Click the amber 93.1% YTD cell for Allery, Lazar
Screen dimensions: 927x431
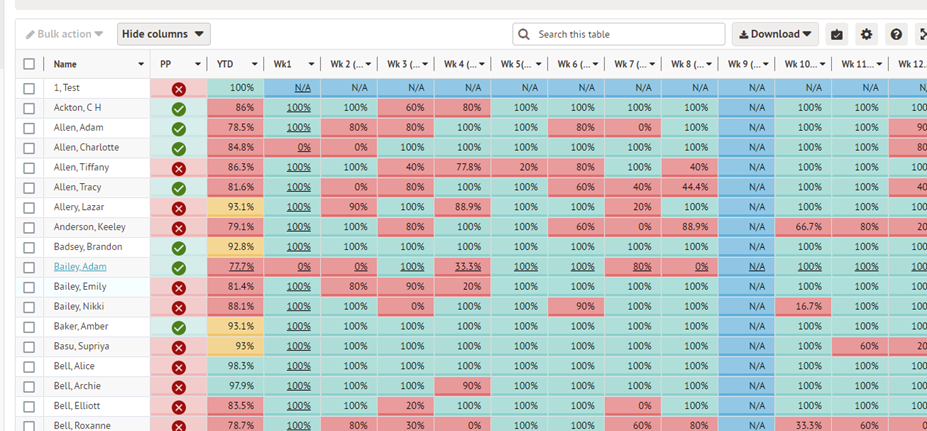(x=235, y=208)
